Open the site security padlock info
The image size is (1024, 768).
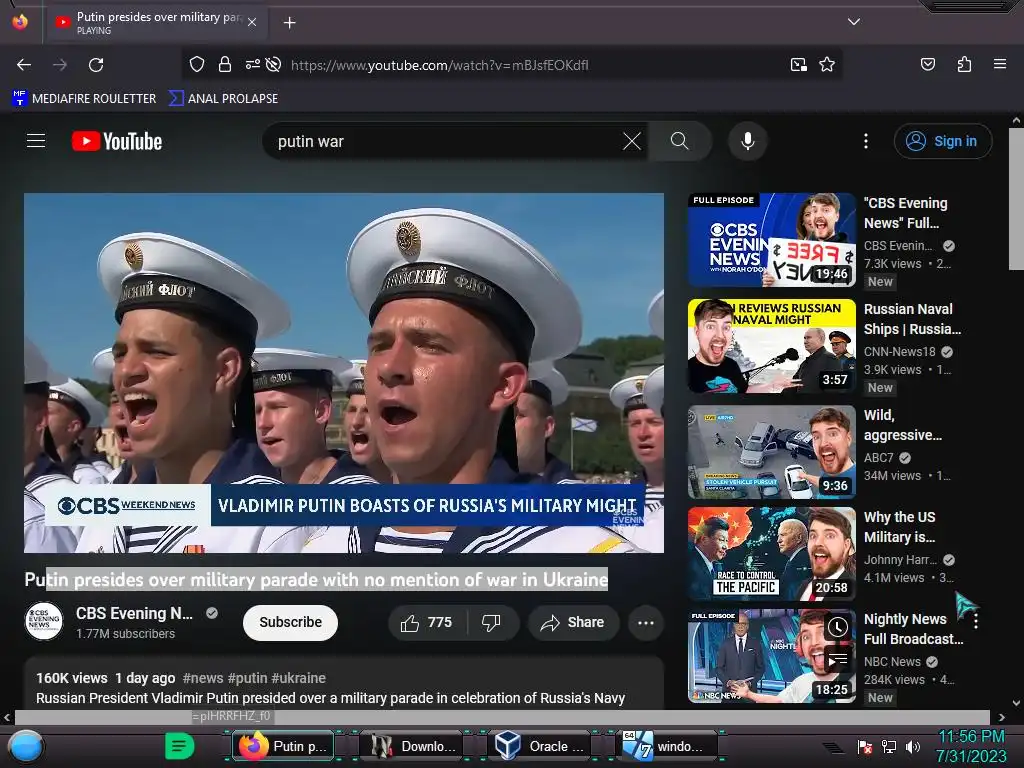225,64
